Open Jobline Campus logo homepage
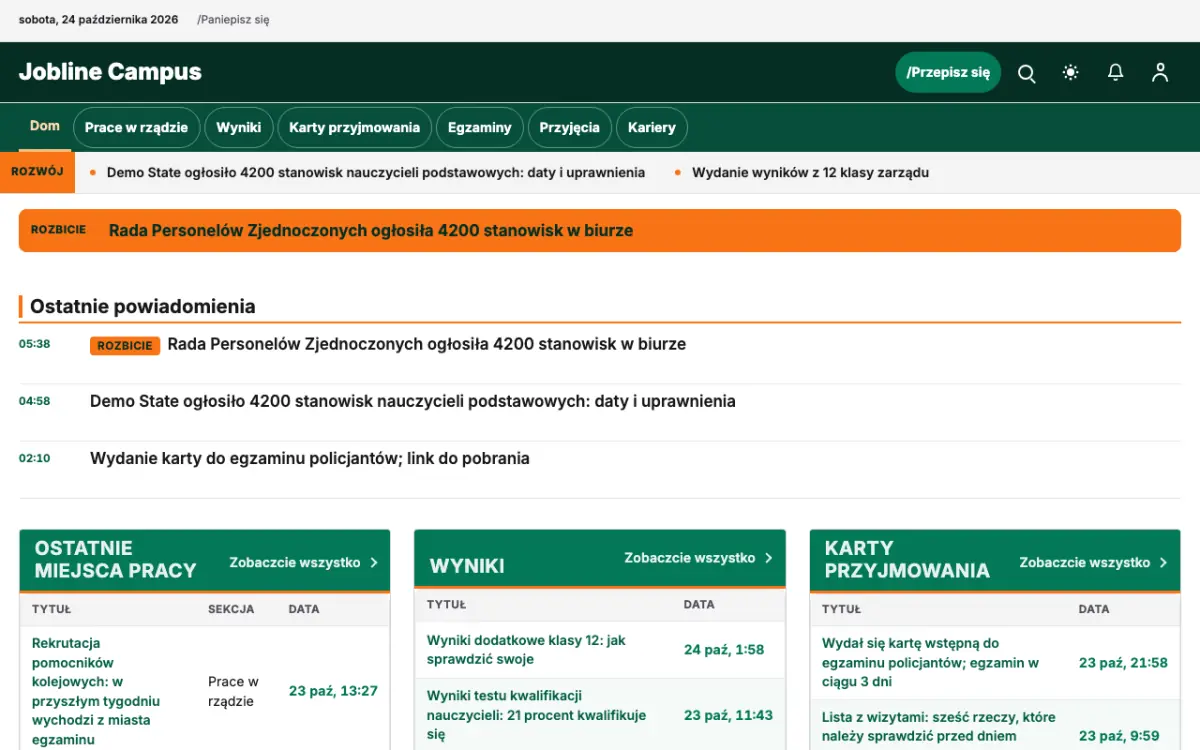The width and height of the screenshot is (1200, 750). pos(110,72)
